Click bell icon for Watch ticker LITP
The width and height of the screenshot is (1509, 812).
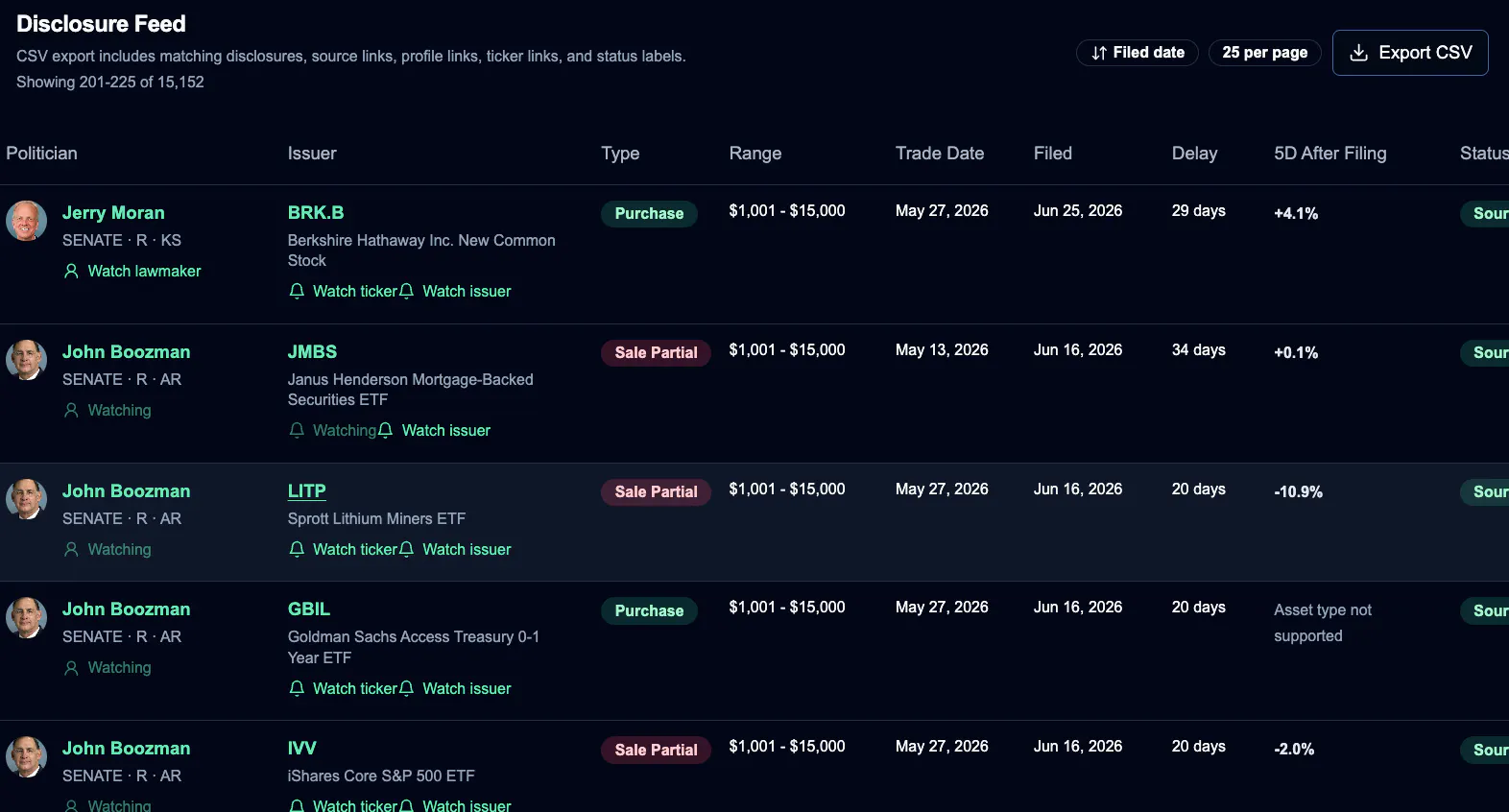[x=297, y=549]
